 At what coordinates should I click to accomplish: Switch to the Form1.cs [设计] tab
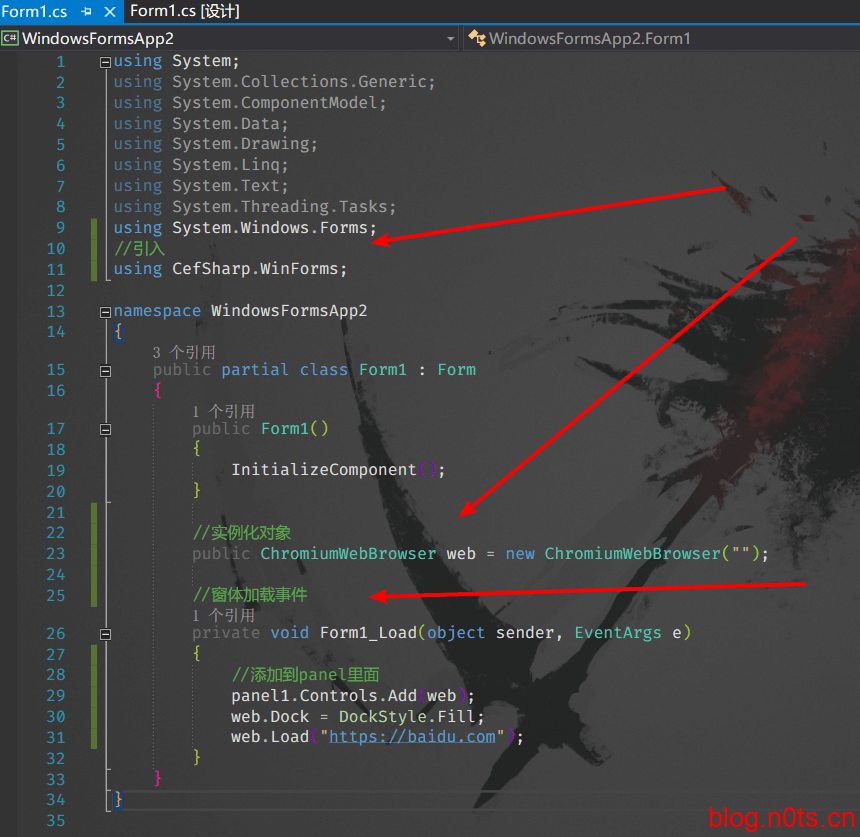[185, 12]
